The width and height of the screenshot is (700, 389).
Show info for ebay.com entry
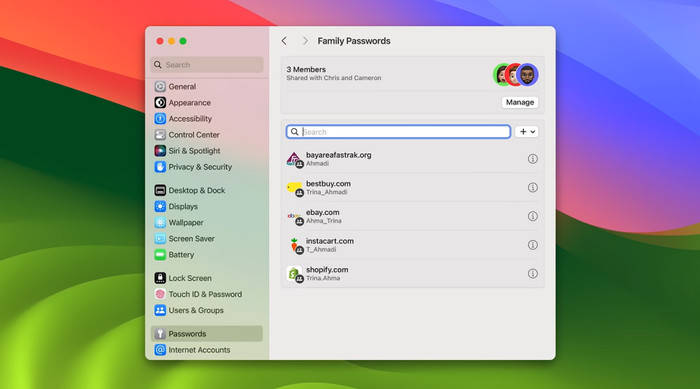(x=533, y=216)
